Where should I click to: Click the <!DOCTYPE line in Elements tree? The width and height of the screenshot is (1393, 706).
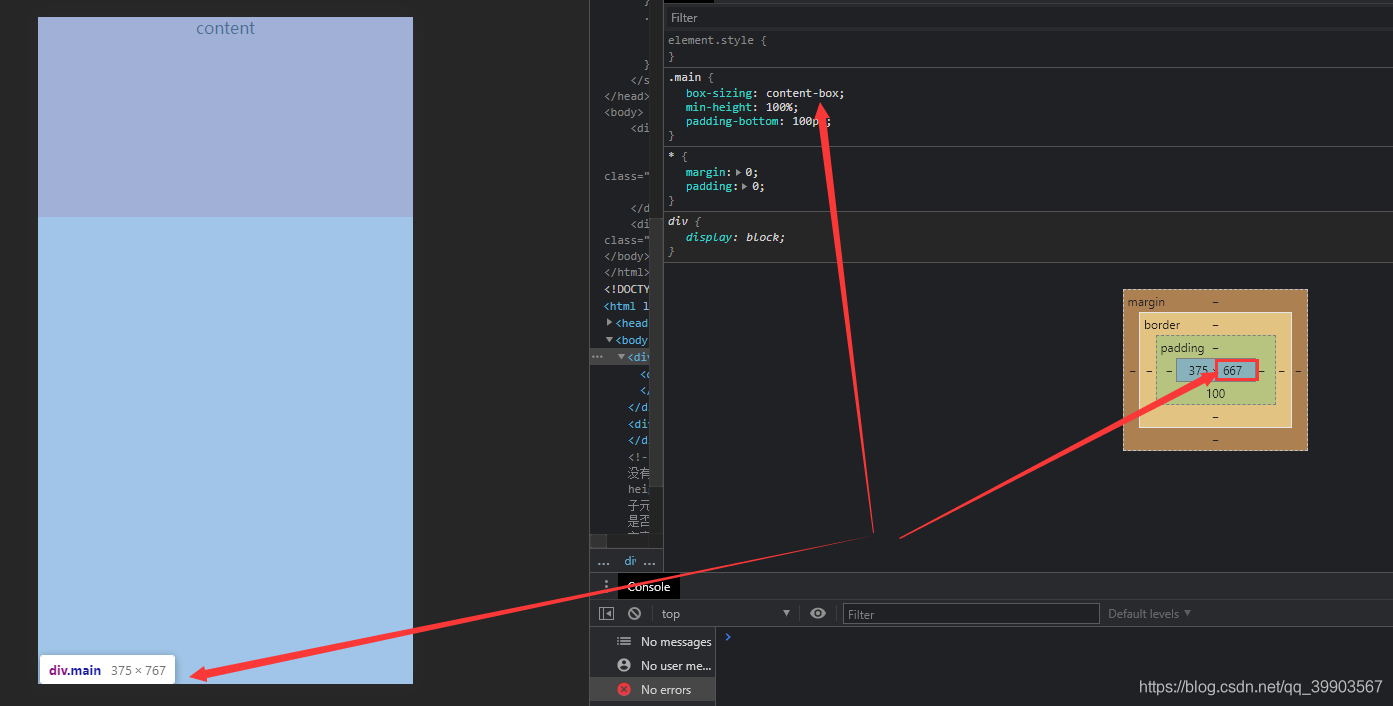tap(627, 289)
